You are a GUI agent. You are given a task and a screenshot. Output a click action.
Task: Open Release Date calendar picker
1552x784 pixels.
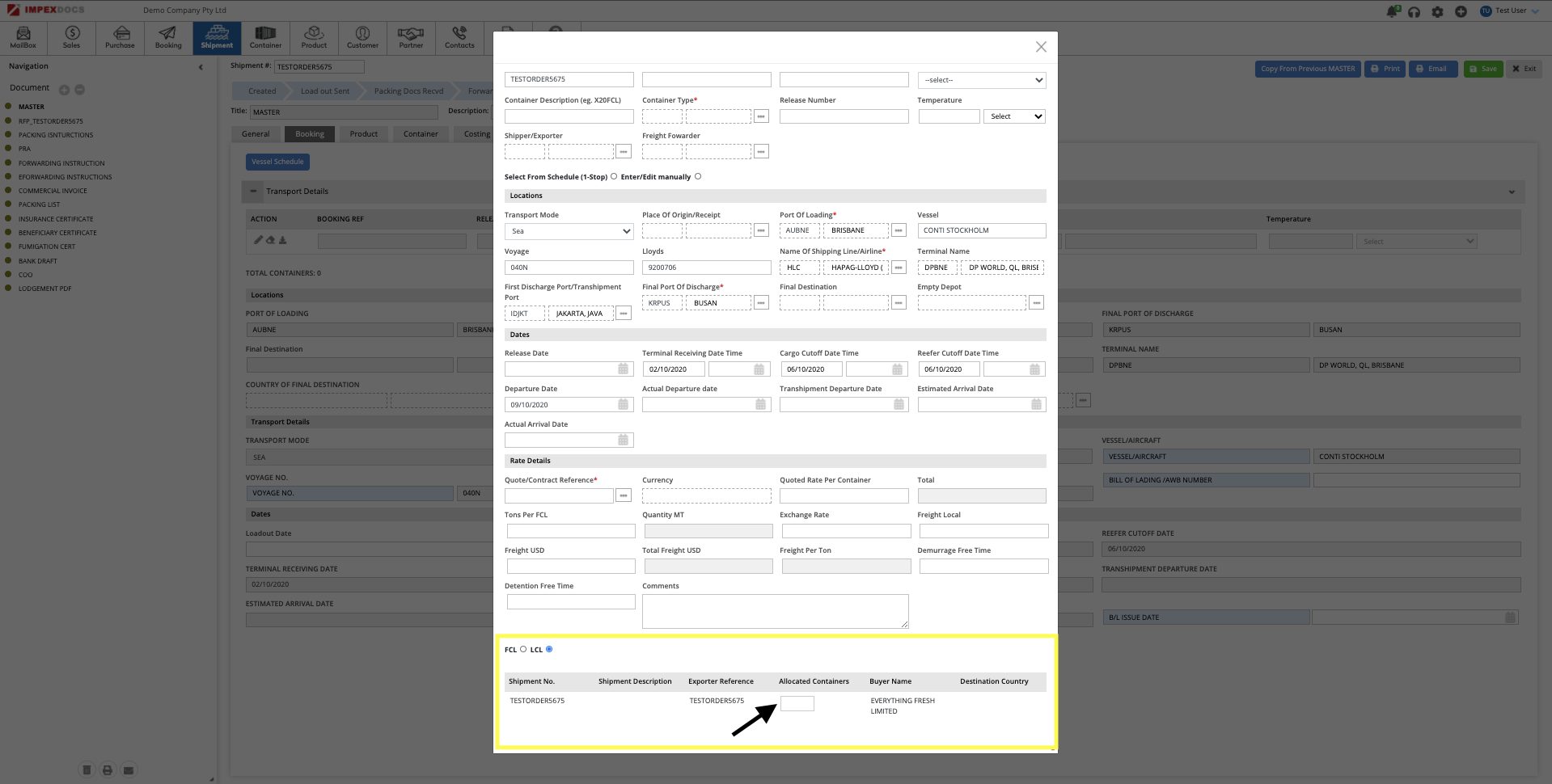coord(623,369)
